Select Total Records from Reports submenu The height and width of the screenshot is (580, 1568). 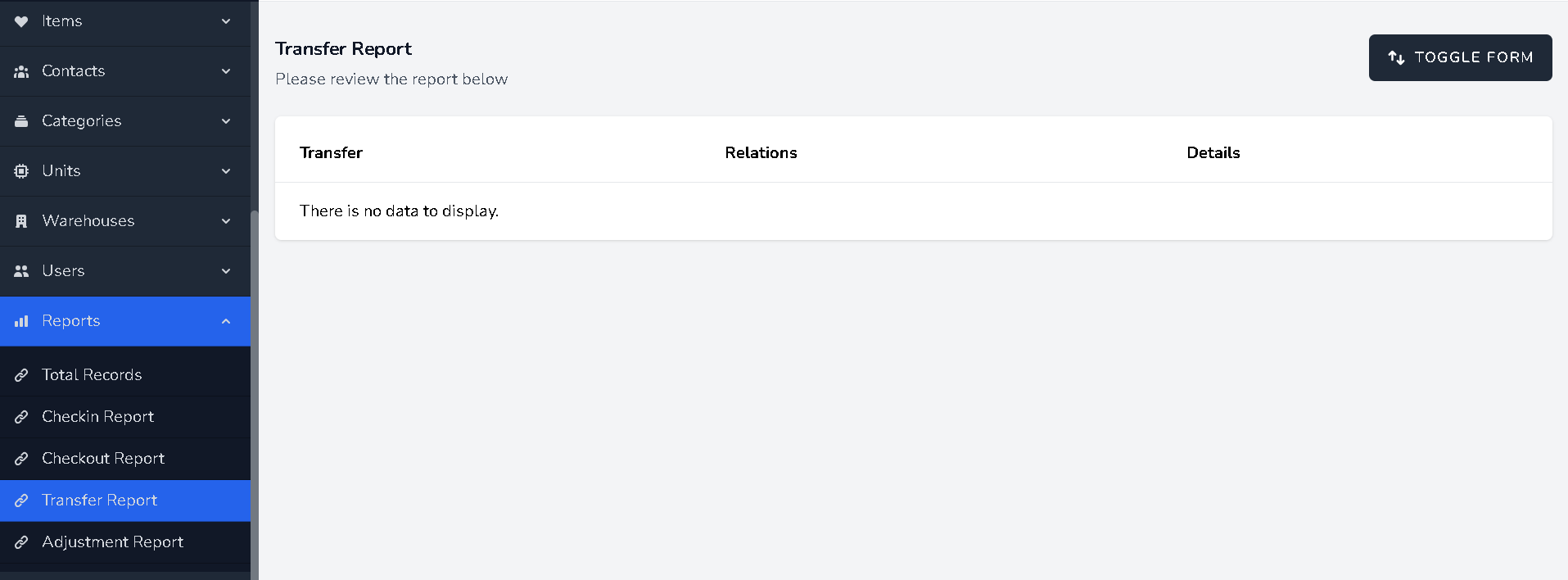tap(93, 374)
